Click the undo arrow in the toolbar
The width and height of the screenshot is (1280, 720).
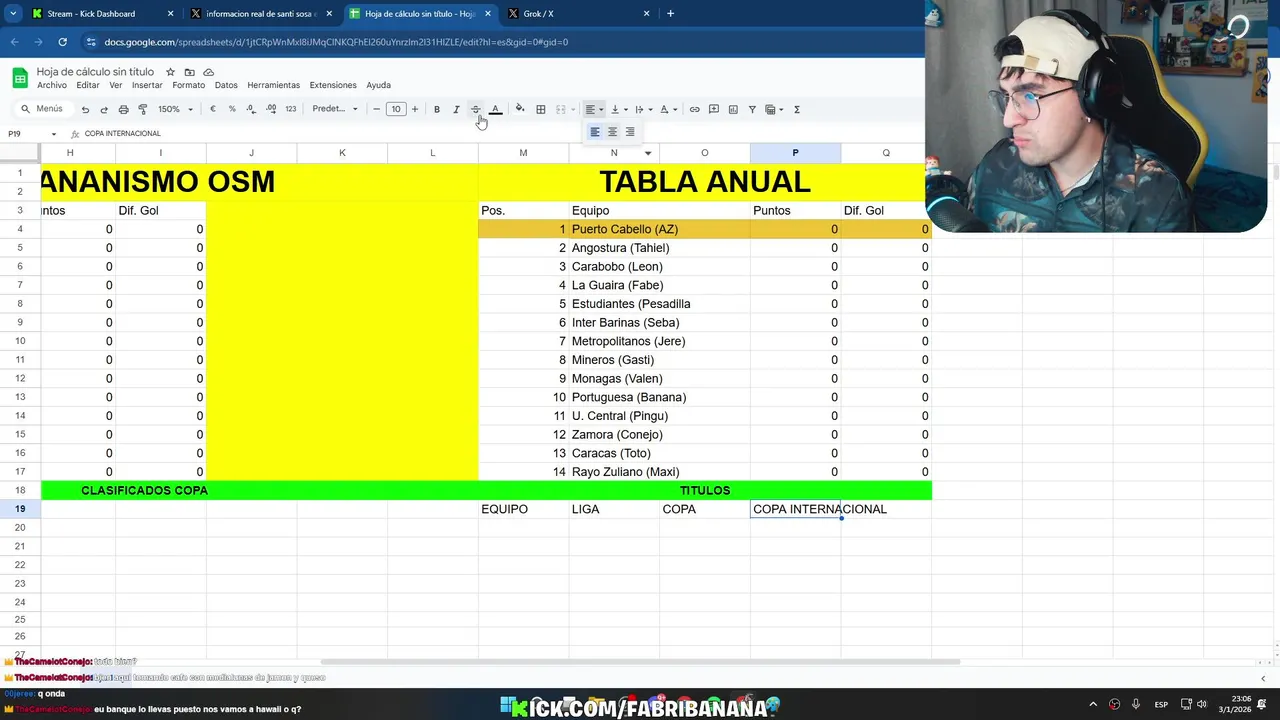pos(85,109)
